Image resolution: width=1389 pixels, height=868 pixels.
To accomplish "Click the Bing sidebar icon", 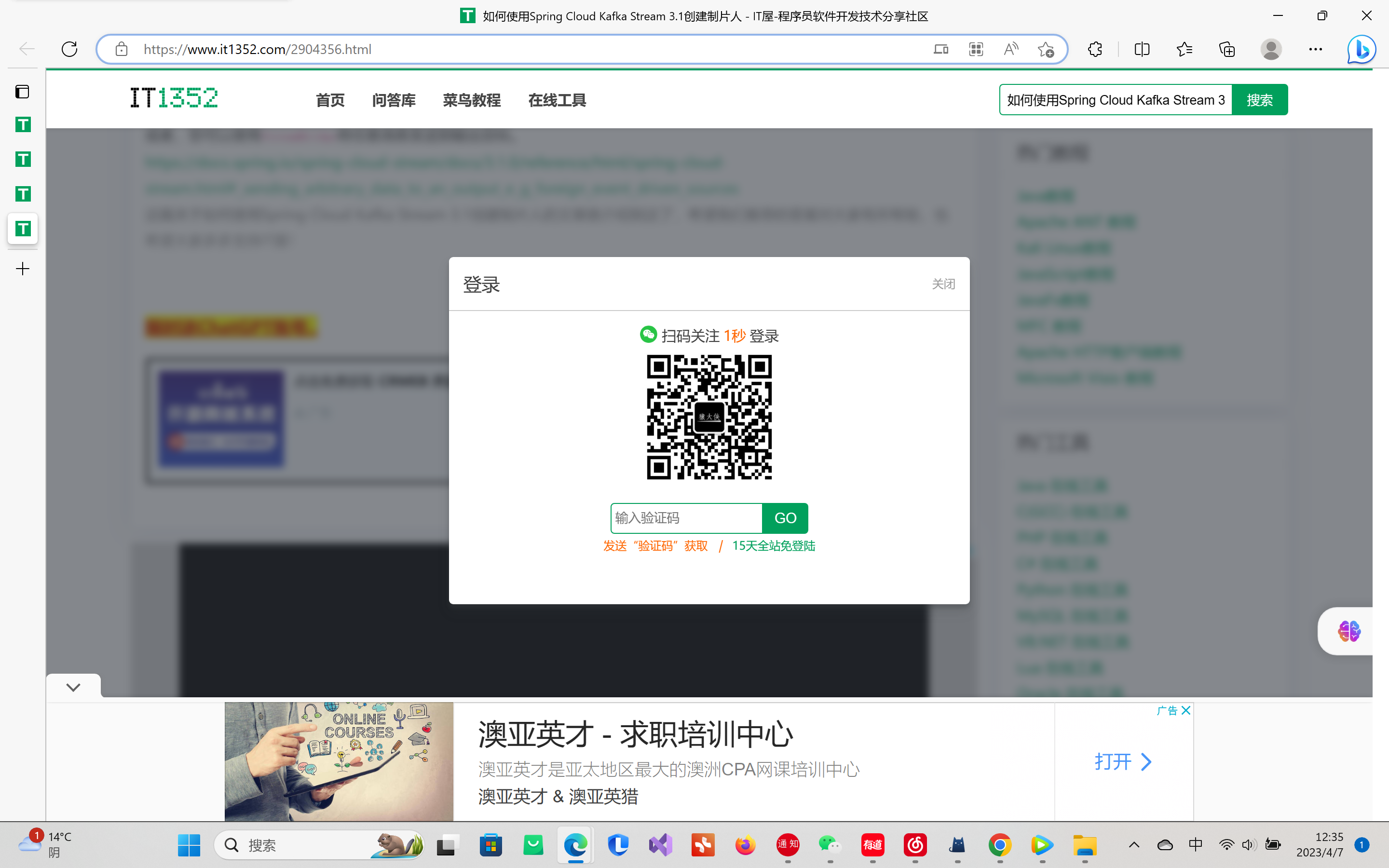I will click(1361, 49).
